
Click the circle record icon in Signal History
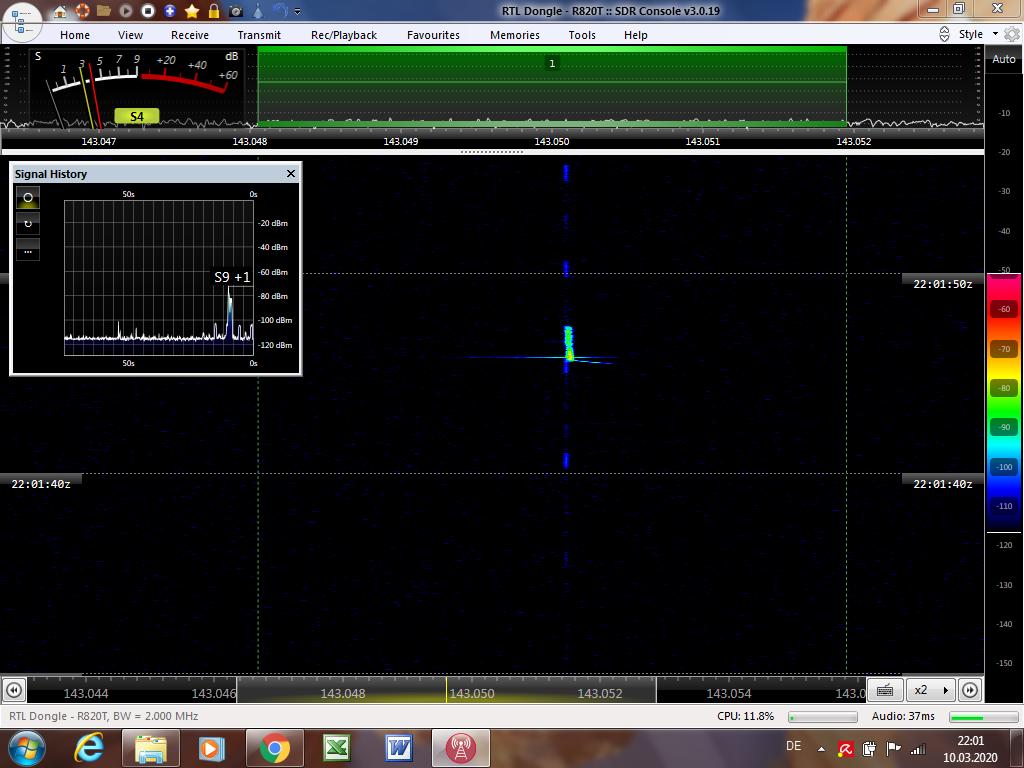tap(28, 197)
